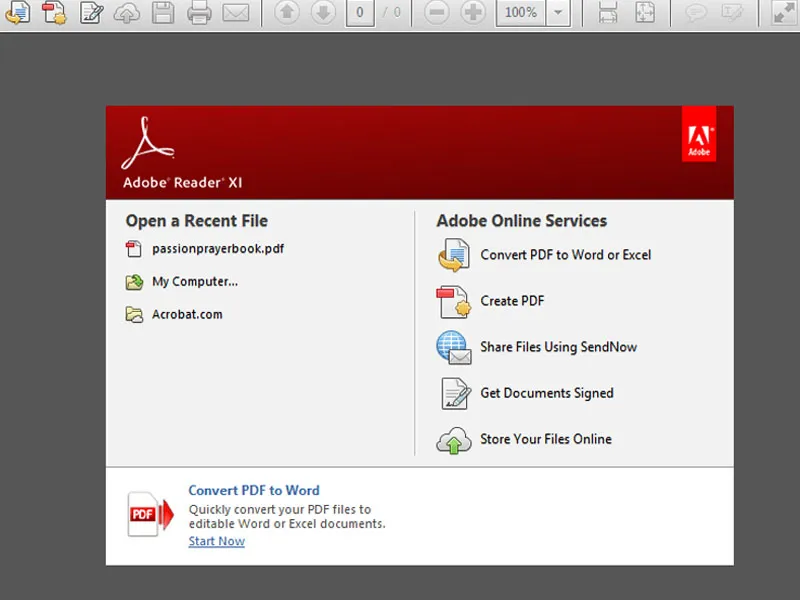This screenshot has width=800, height=600.
Task: Open Get Documents Signed service
Action: (x=546, y=393)
